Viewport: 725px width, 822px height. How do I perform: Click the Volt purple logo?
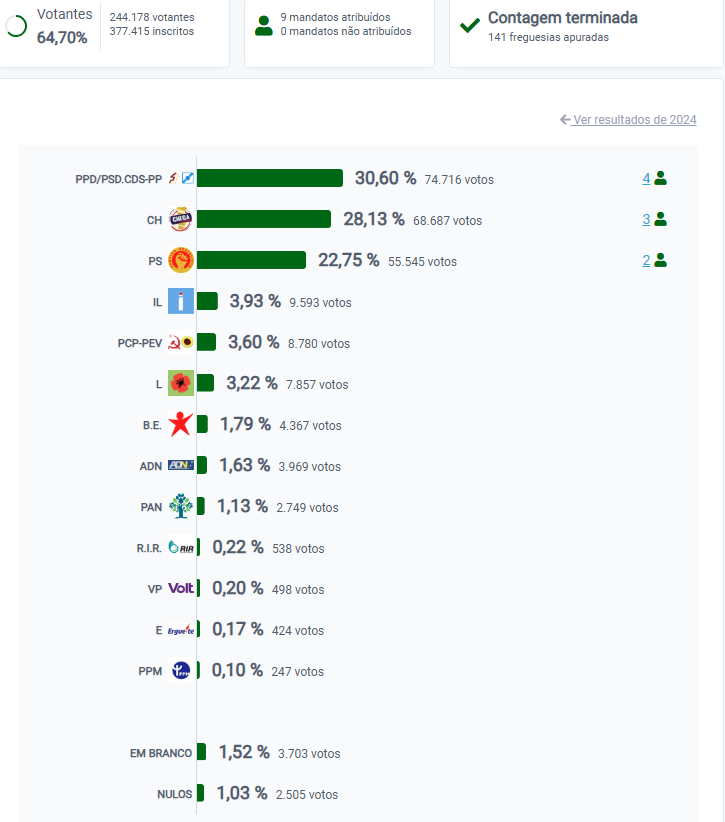click(x=181, y=588)
